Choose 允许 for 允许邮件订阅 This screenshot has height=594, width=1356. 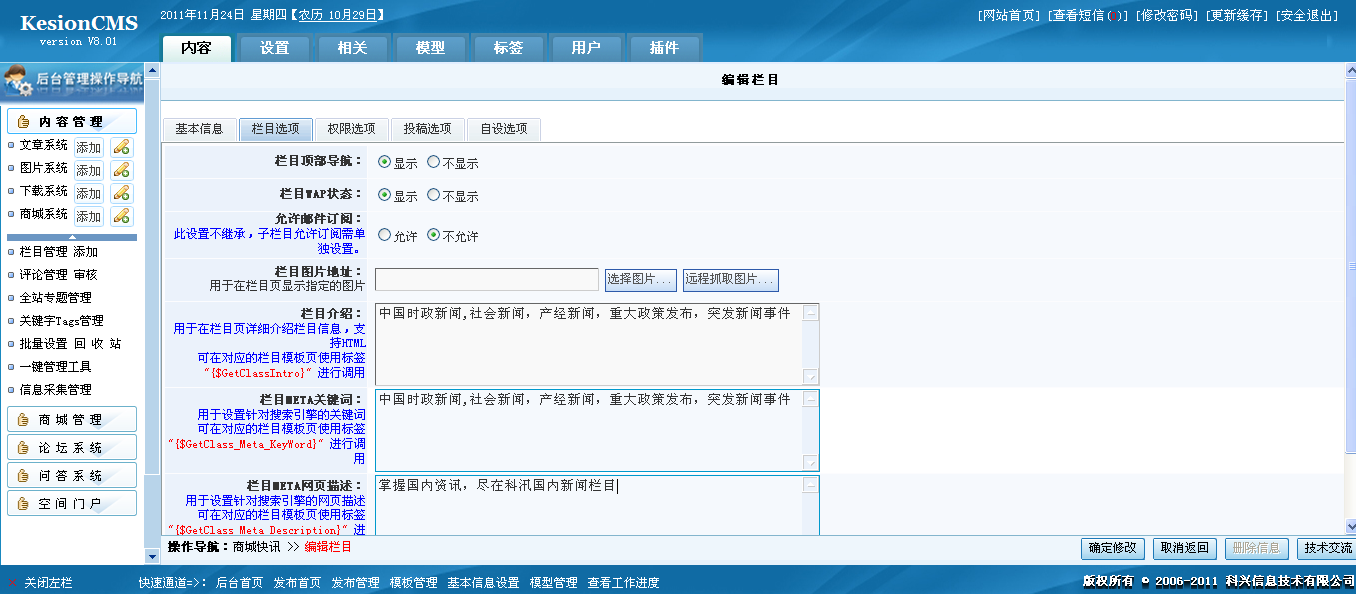point(385,236)
